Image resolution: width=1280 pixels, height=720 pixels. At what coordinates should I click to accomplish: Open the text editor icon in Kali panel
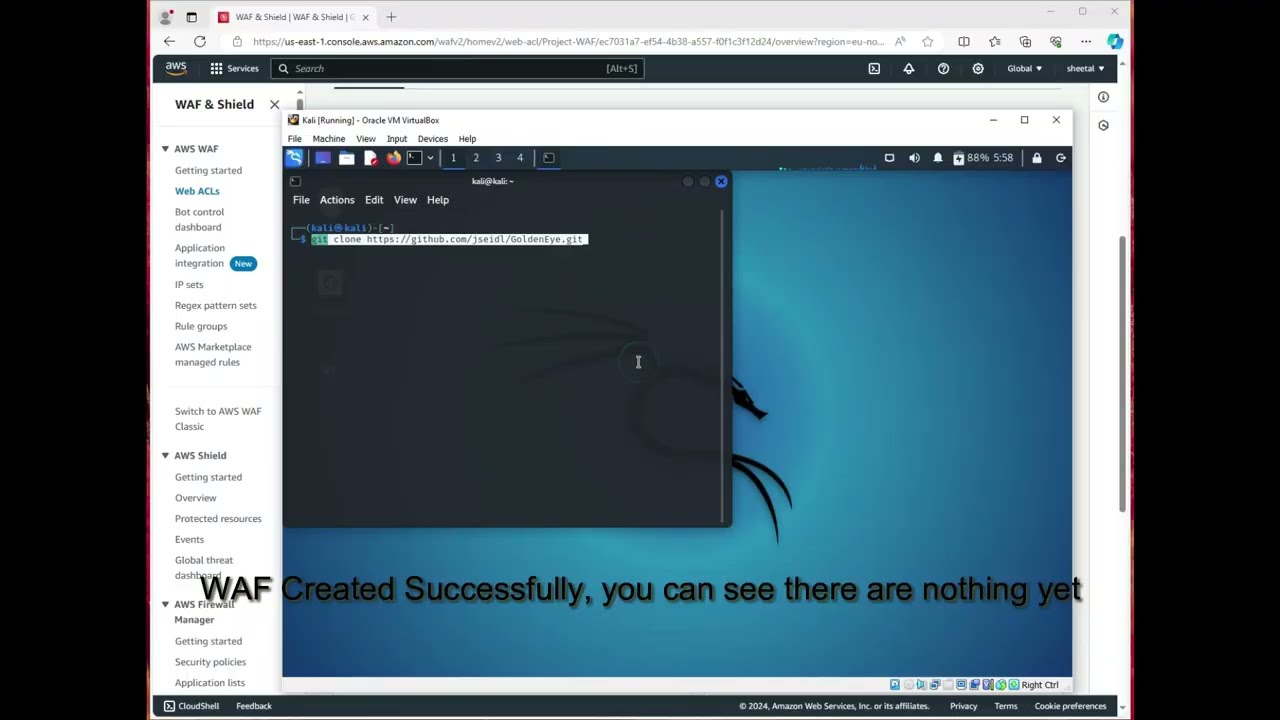(370, 158)
